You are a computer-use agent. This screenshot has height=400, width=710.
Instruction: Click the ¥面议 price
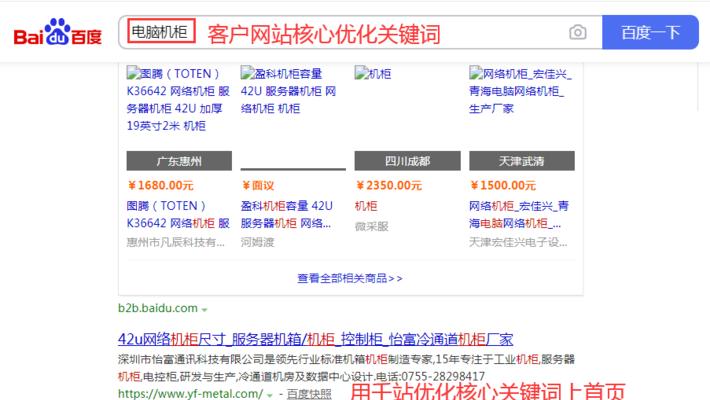click(x=258, y=185)
